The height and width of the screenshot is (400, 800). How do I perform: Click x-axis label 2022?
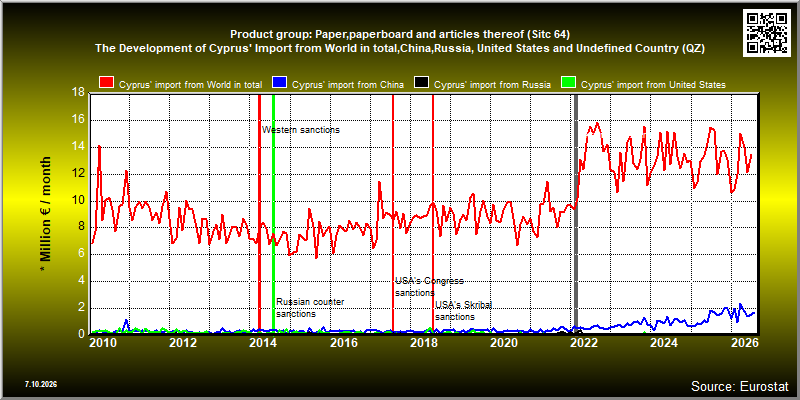tap(584, 342)
